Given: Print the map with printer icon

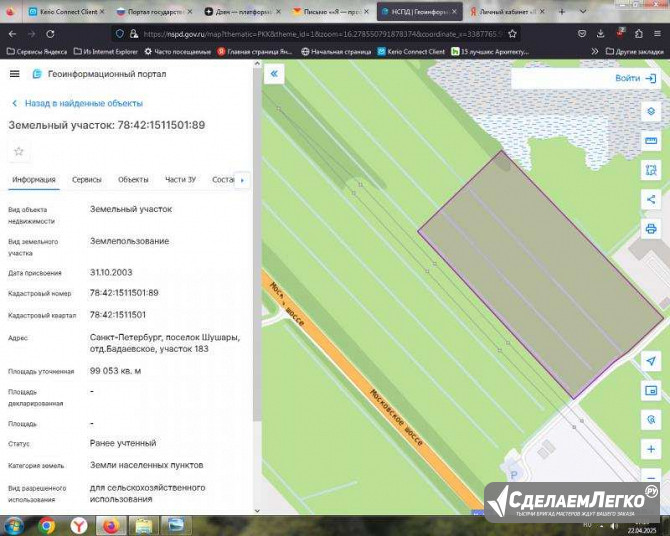Looking at the screenshot, I should [x=651, y=229].
